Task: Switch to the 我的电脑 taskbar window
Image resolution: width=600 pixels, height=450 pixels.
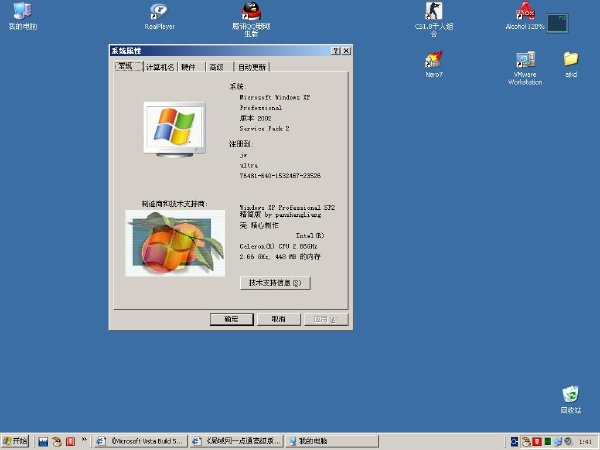Action: coord(332,441)
